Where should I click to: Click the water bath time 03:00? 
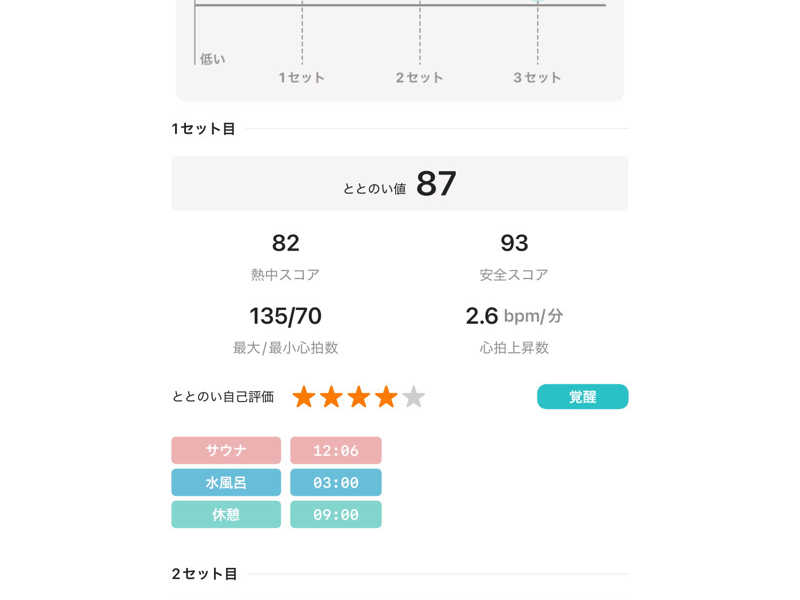pyautogui.click(x=336, y=482)
